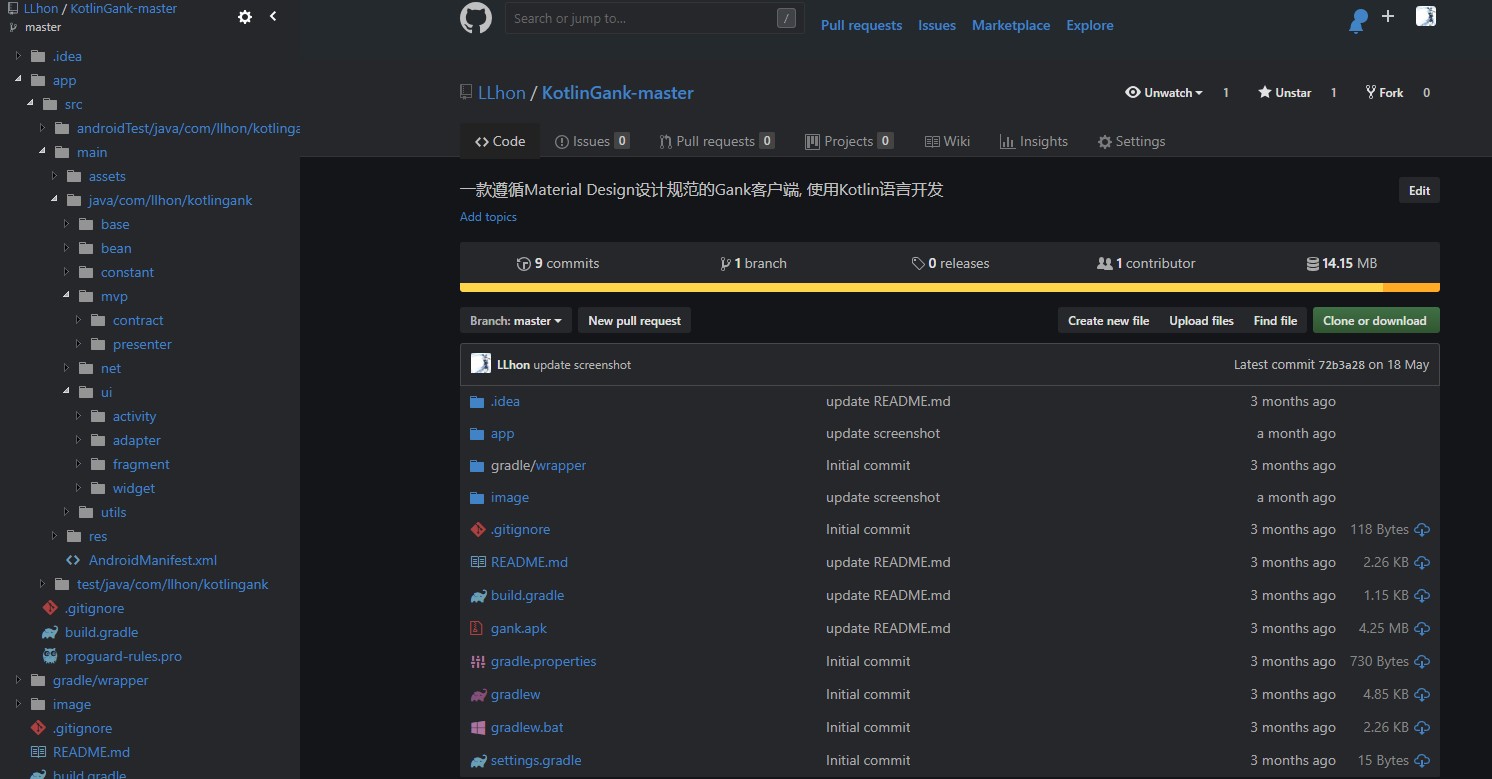Expand the .idea folder in sidebar tree
Image resolution: width=1492 pixels, height=779 pixels.
click(x=18, y=56)
